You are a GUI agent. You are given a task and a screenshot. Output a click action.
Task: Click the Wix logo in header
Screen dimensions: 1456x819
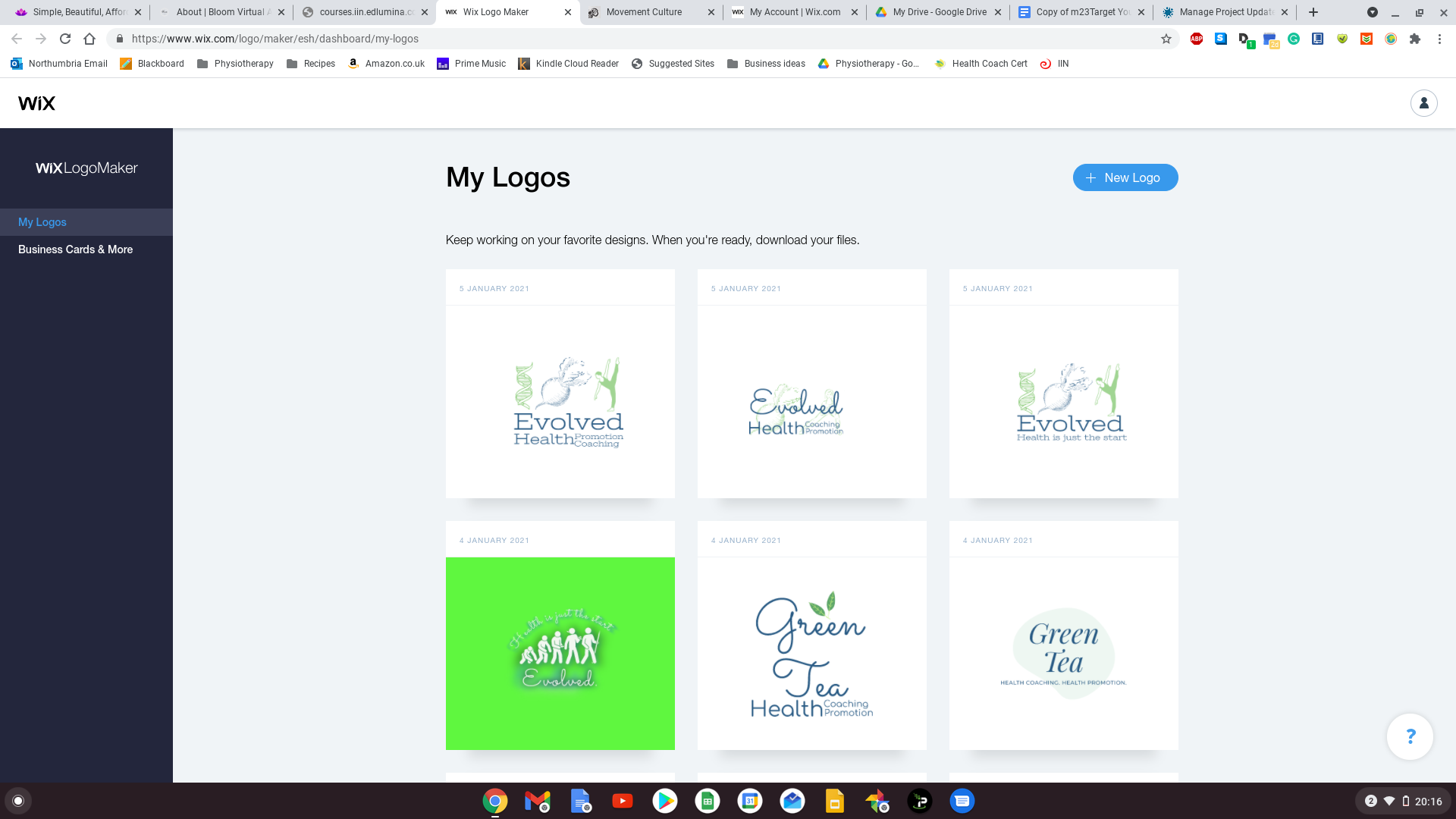pos(36,103)
